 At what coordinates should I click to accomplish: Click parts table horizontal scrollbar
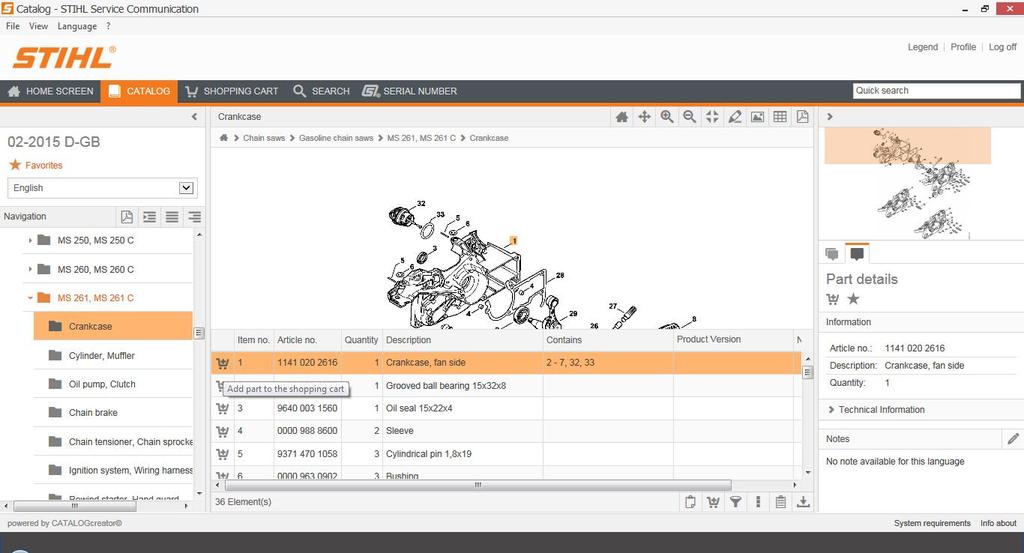pyautogui.click(x=478, y=485)
